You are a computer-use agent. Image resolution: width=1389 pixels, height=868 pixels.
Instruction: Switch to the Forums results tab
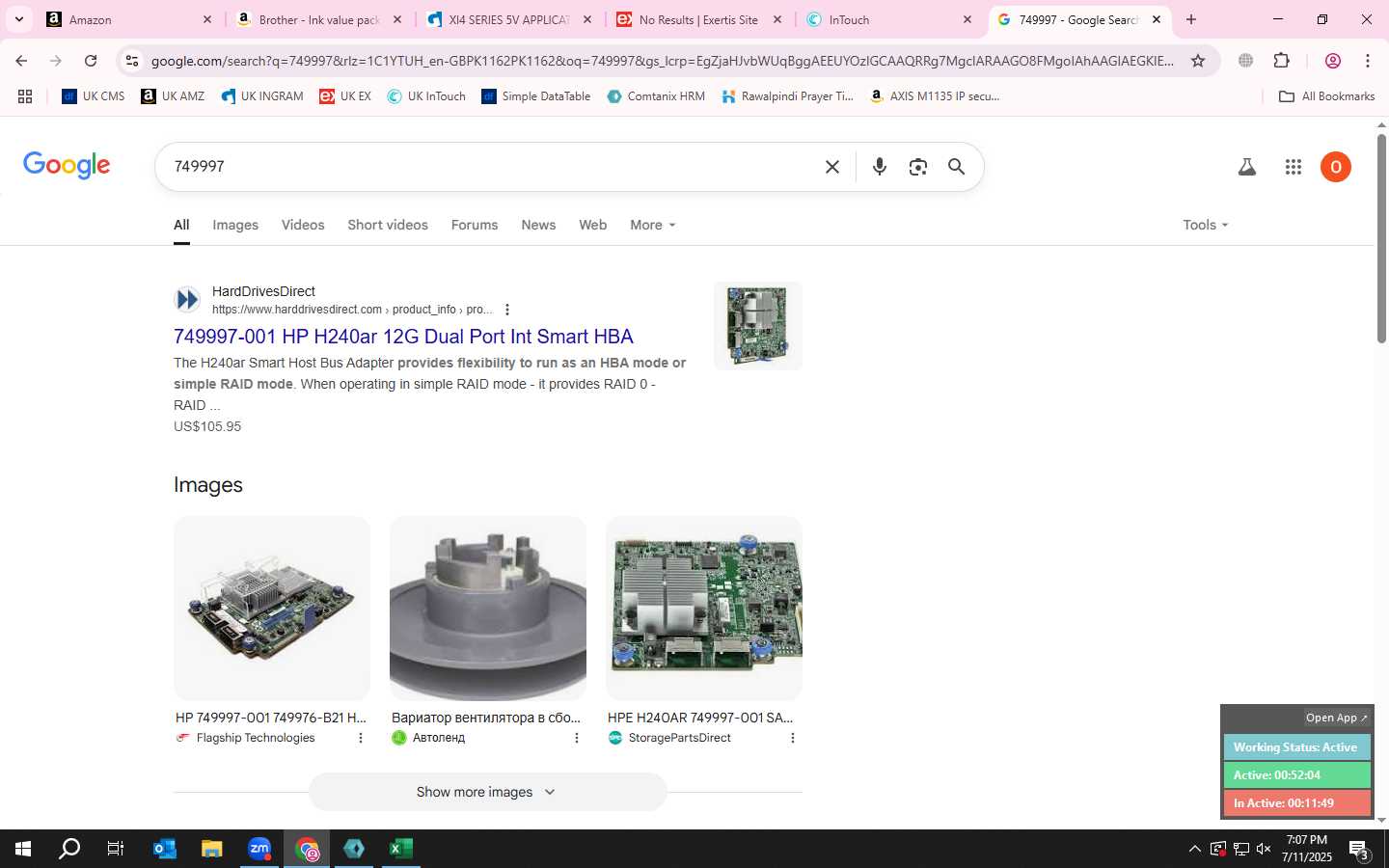tap(475, 225)
